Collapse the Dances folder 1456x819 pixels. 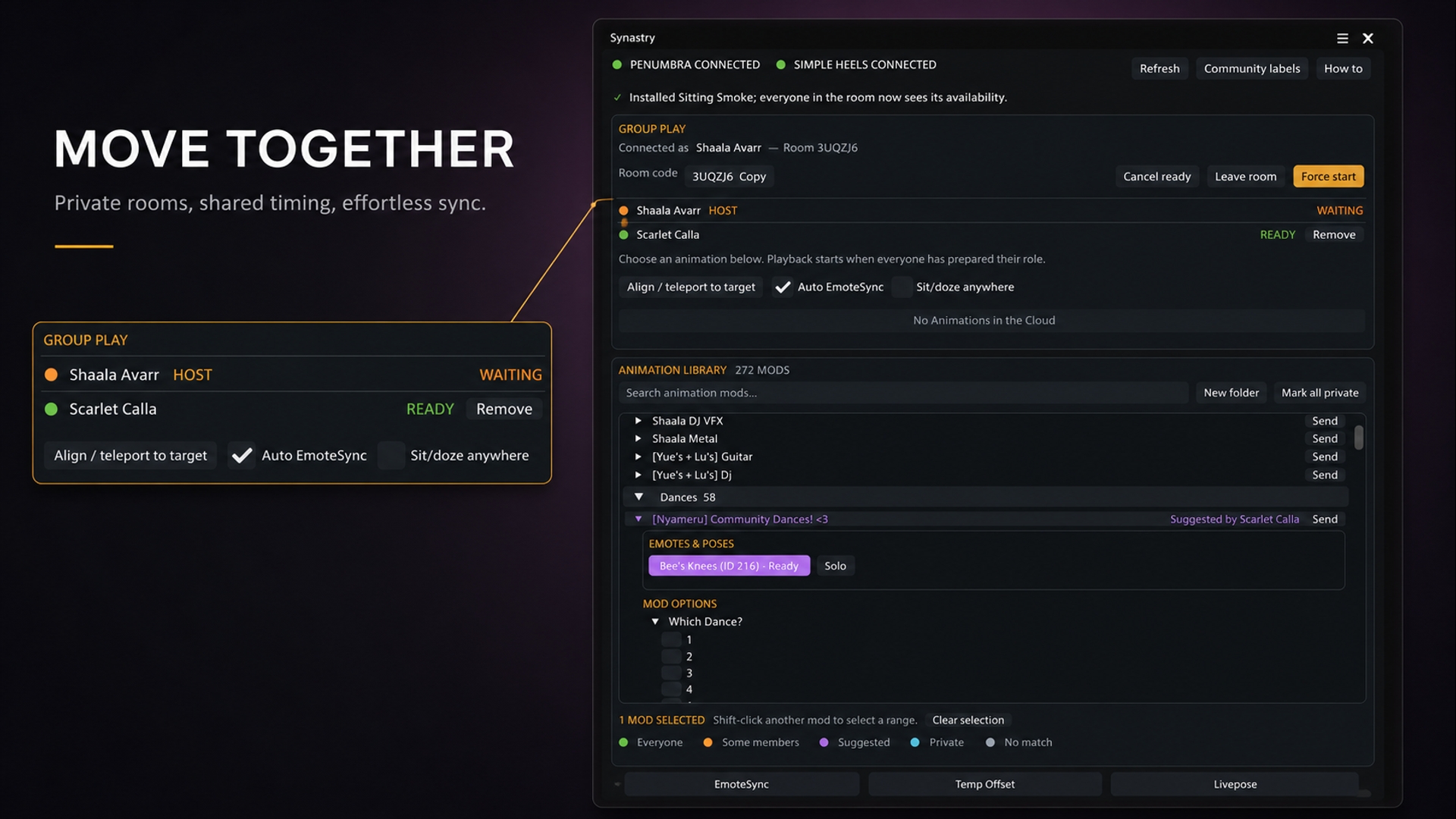pyautogui.click(x=639, y=497)
